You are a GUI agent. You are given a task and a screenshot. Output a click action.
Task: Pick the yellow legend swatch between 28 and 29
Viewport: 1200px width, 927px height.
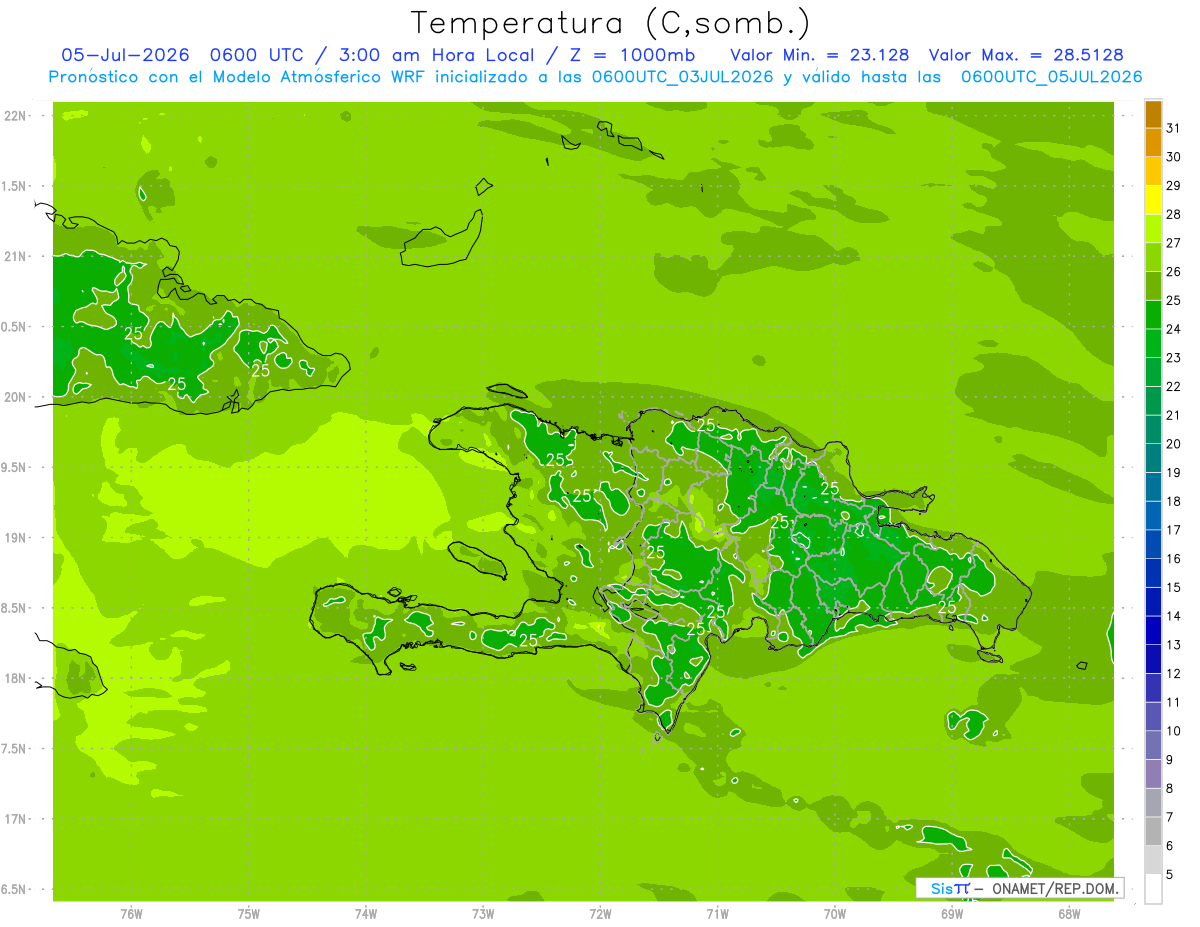[x=1153, y=201]
